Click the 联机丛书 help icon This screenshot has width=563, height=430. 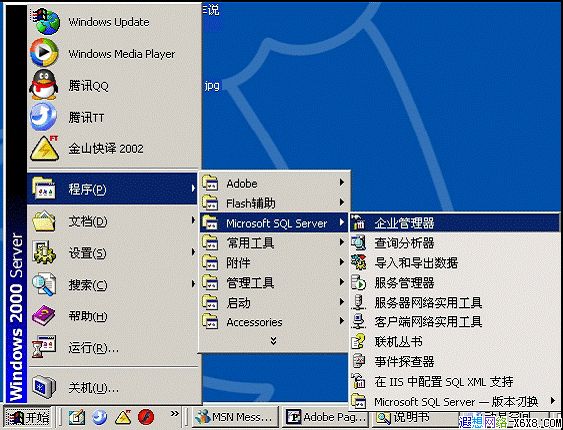point(358,341)
